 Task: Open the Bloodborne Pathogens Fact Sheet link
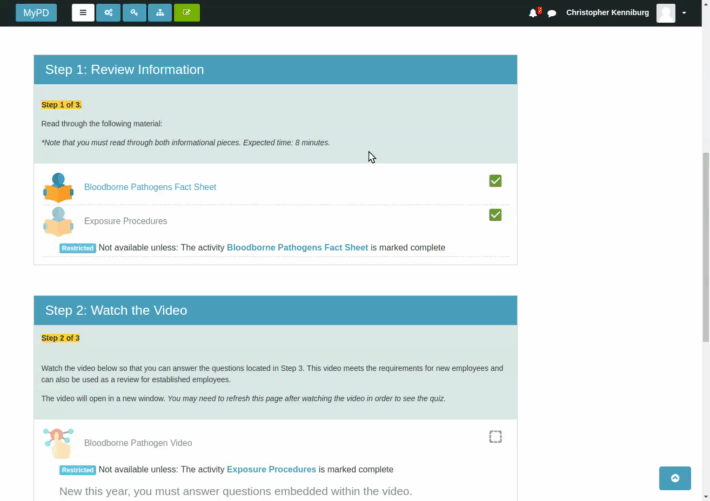click(x=150, y=187)
